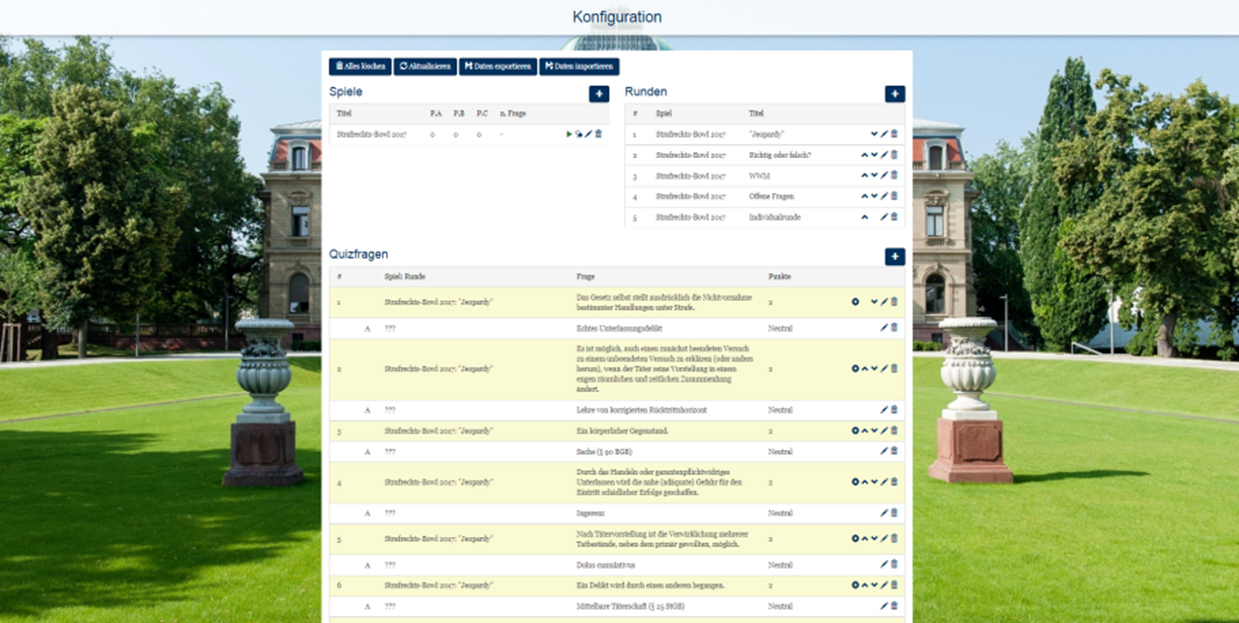The image size is (1239, 623).
Task: Add a new game in Spiele section
Action: [x=598, y=94]
